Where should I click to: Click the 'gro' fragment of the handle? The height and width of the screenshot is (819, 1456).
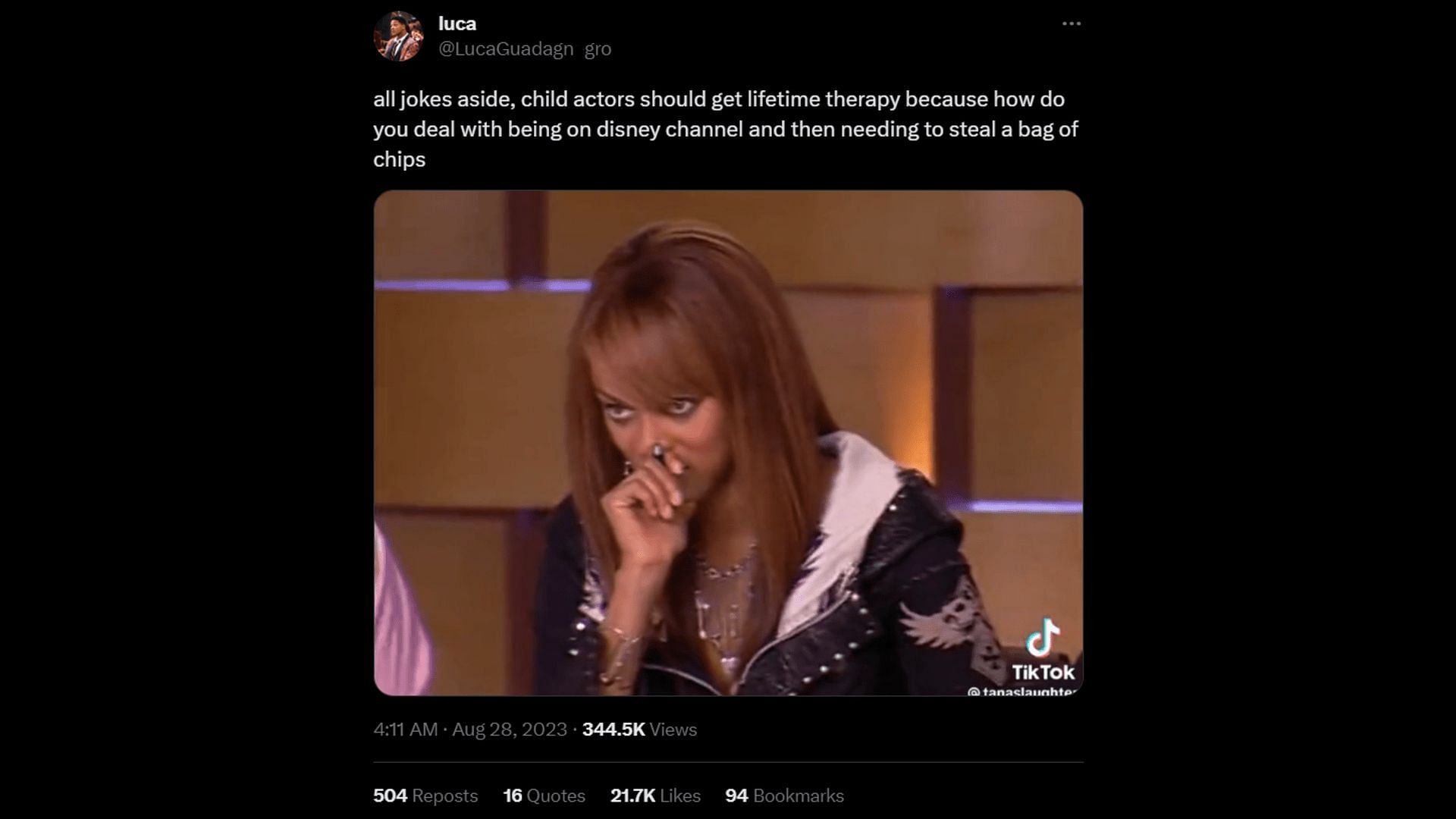pos(598,49)
